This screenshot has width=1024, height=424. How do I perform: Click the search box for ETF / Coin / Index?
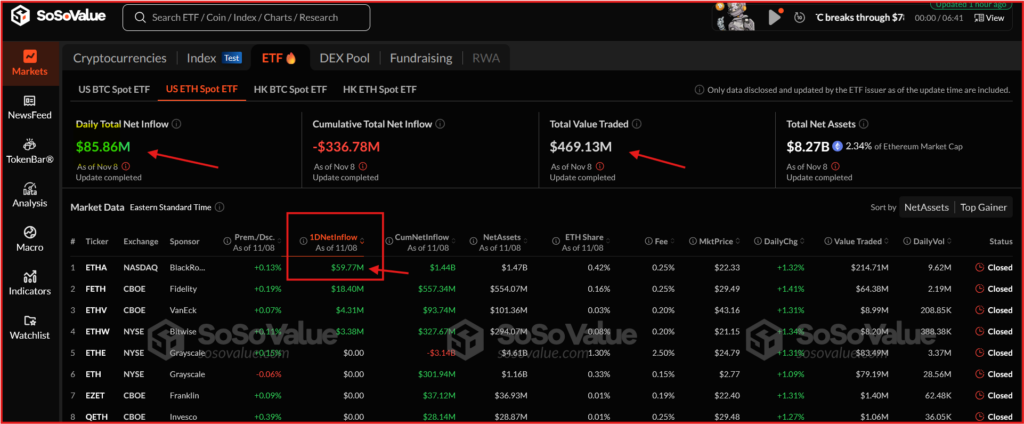(246, 18)
